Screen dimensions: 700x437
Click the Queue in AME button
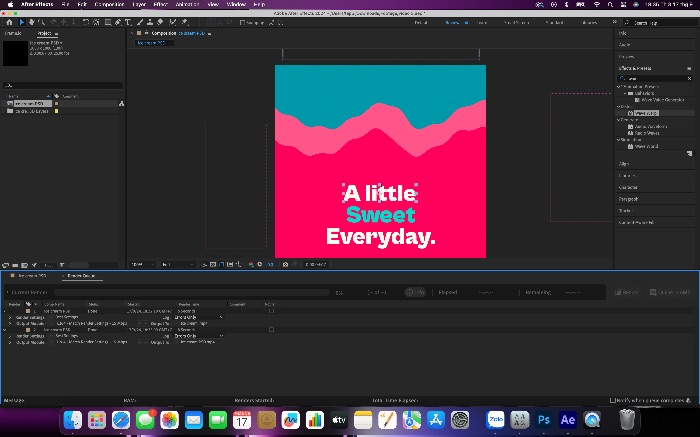(x=670, y=292)
